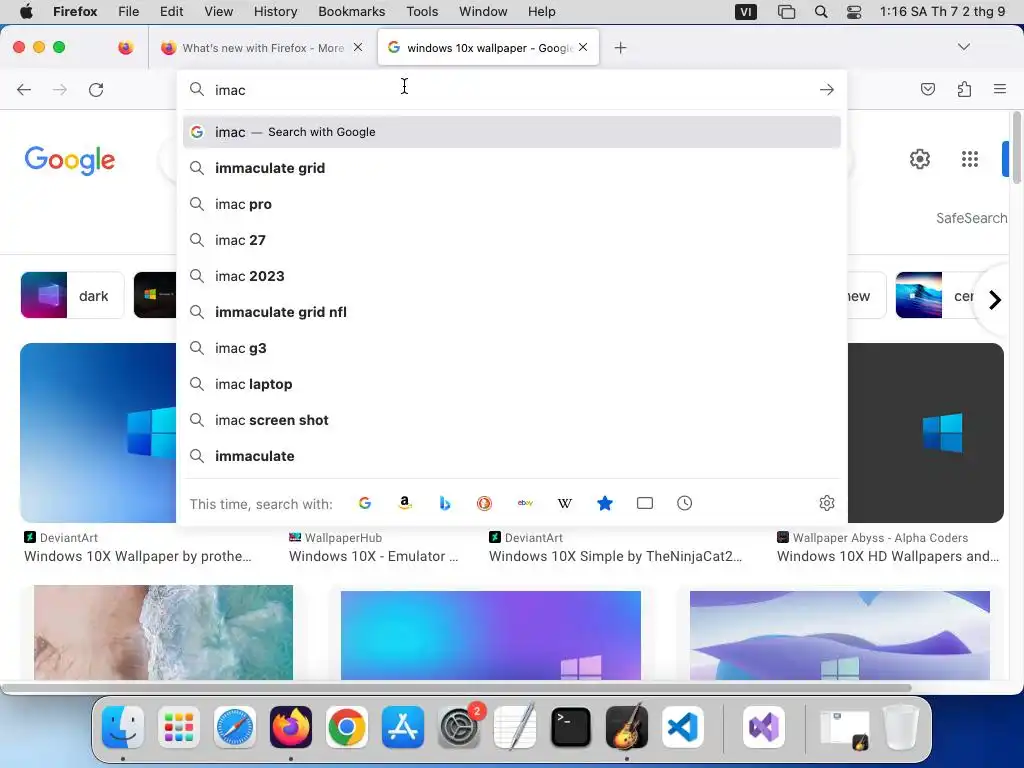Open a new tab with the plus button
Viewport: 1024px width, 768px height.
(x=620, y=48)
